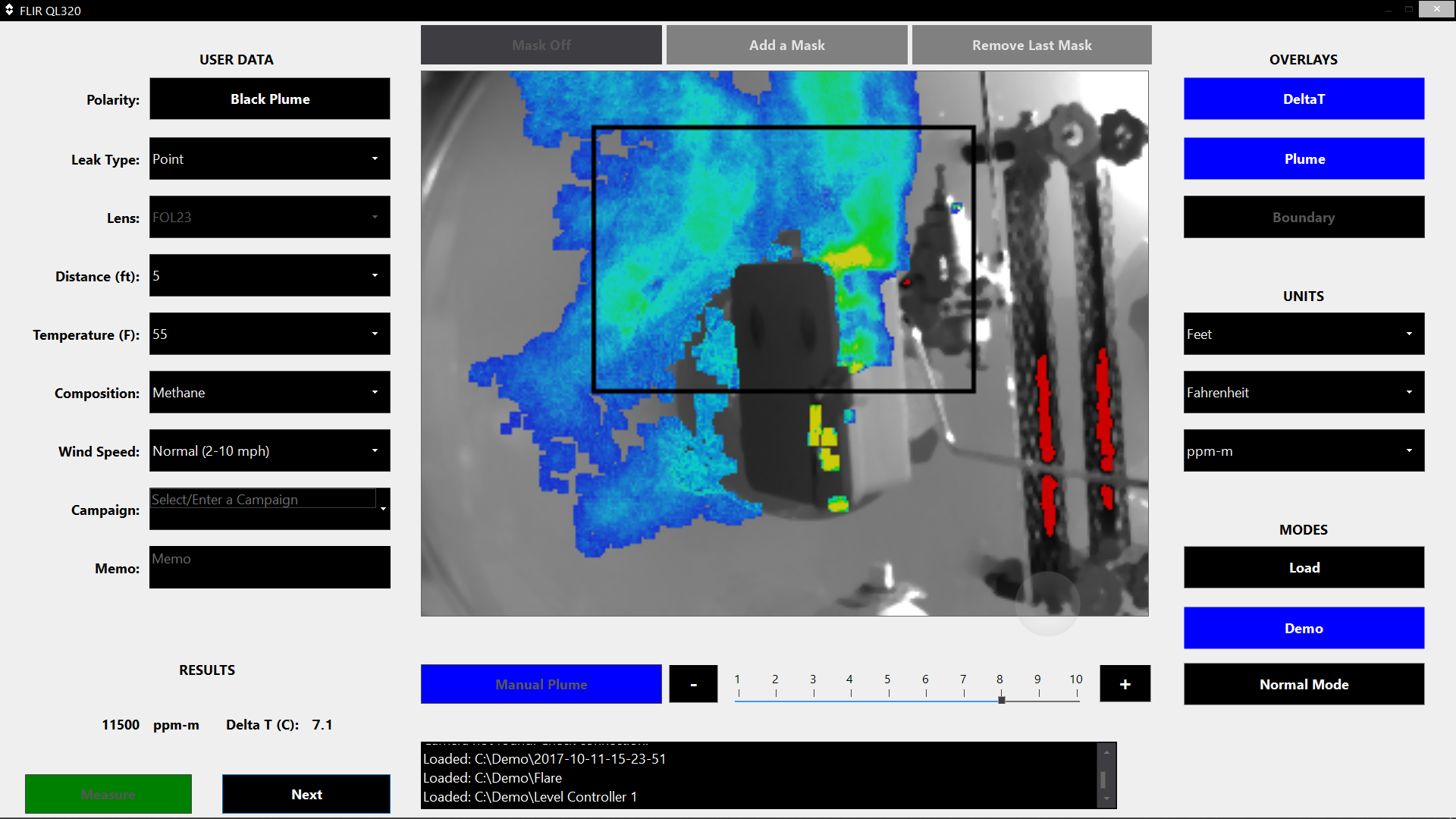The image size is (1456, 819).
Task: Toggle the DeltaT overlay
Action: 1304,99
